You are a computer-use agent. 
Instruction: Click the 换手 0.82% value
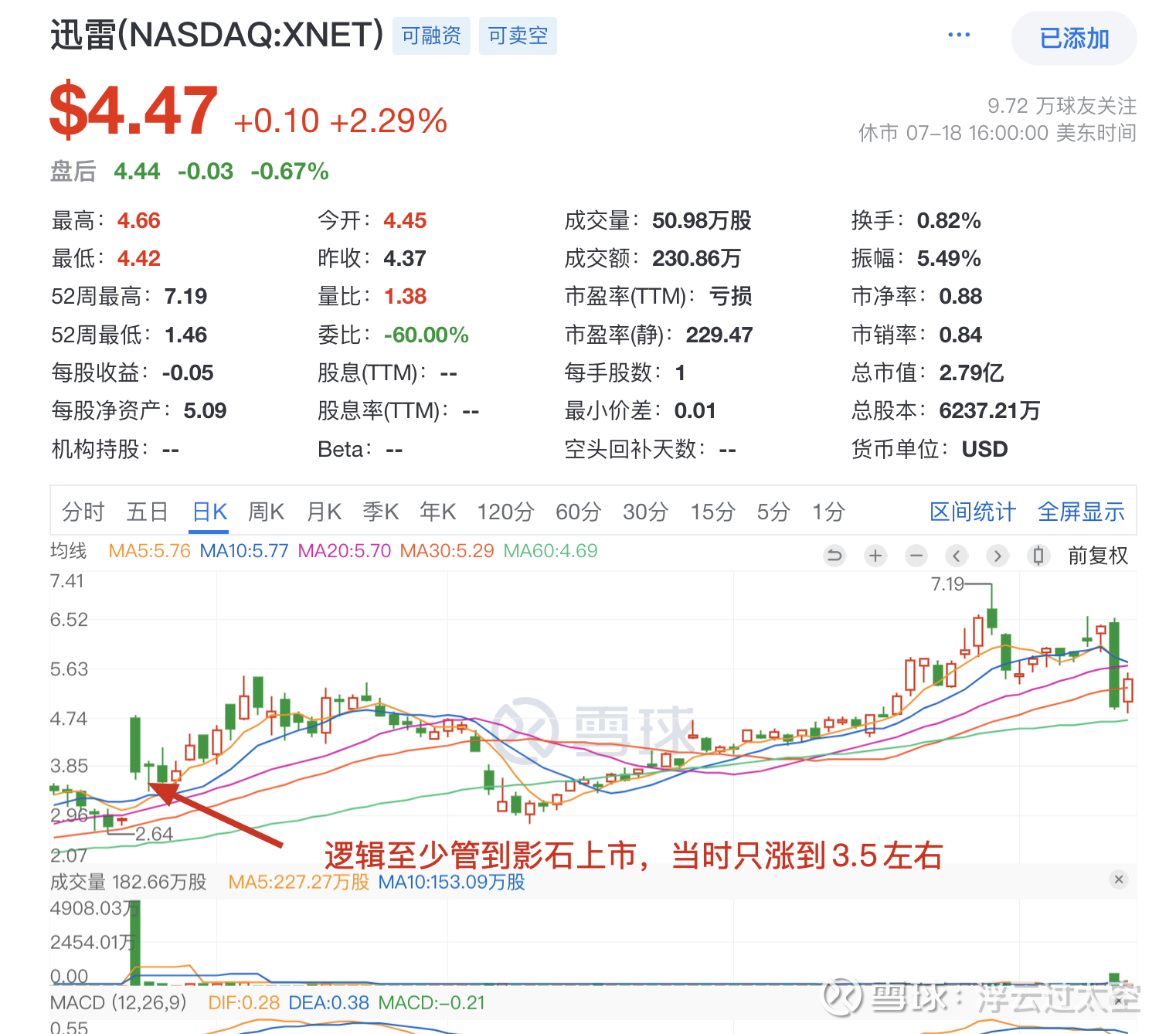click(949, 220)
